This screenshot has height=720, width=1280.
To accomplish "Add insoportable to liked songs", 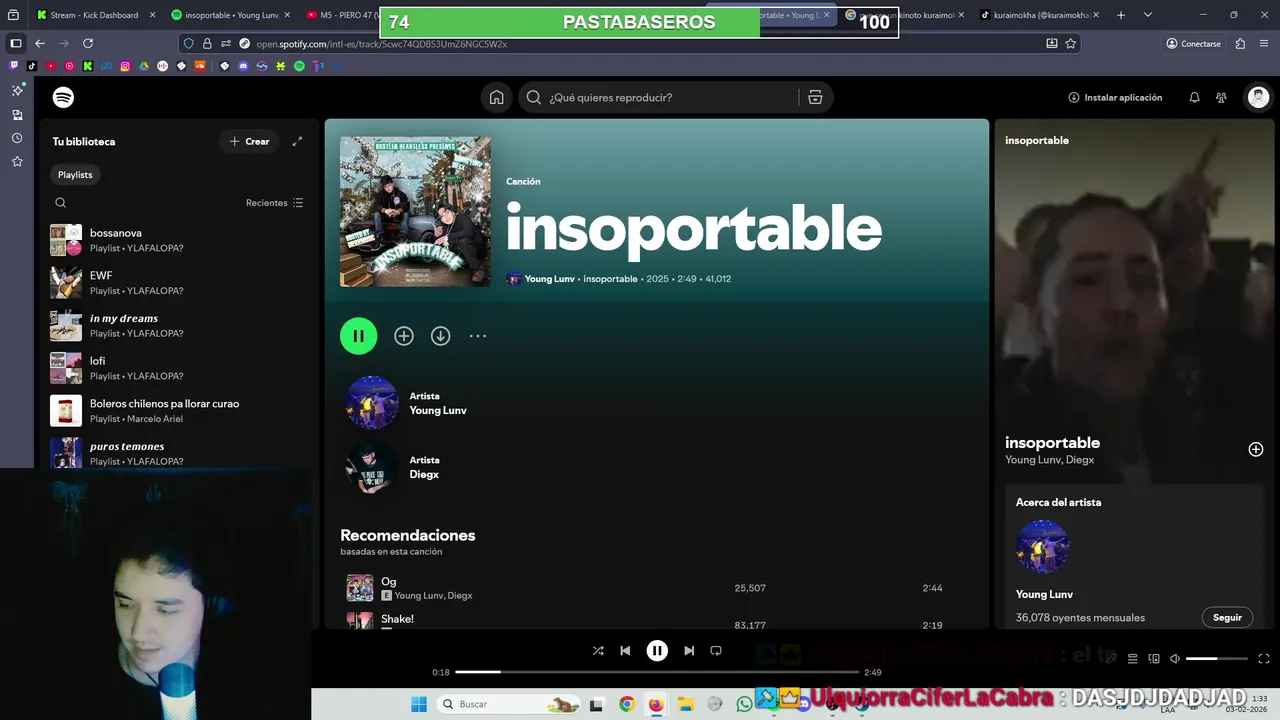I will coord(404,336).
